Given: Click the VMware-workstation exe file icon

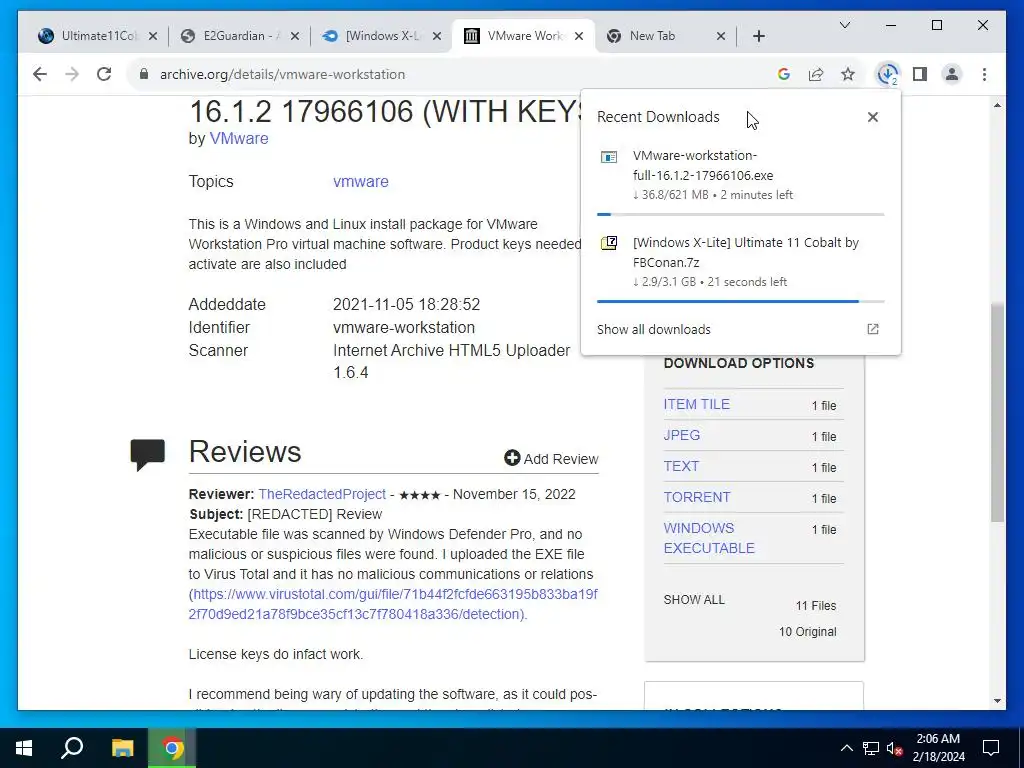Looking at the screenshot, I should pyautogui.click(x=609, y=157).
